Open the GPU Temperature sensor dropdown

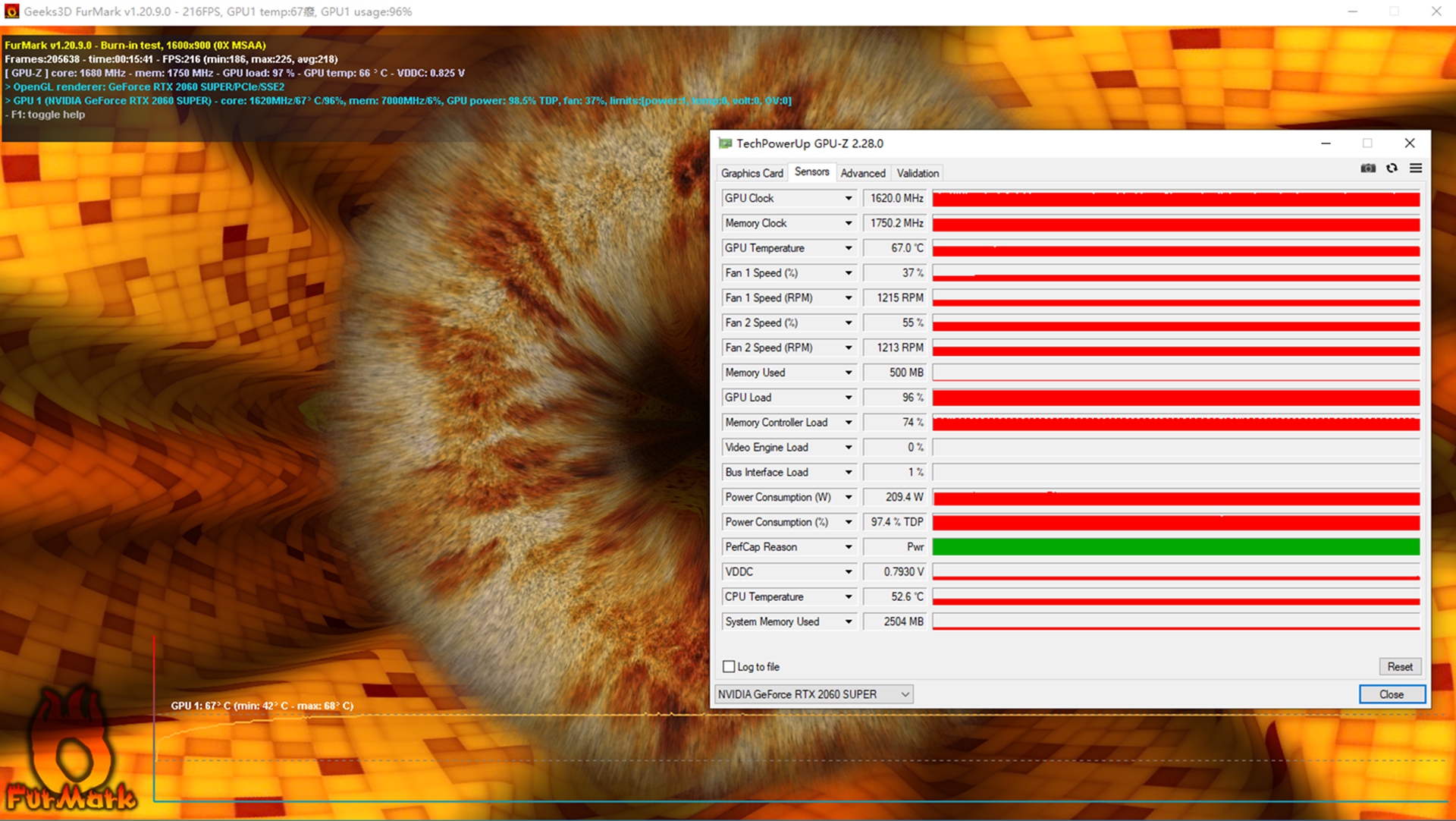[849, 248]
